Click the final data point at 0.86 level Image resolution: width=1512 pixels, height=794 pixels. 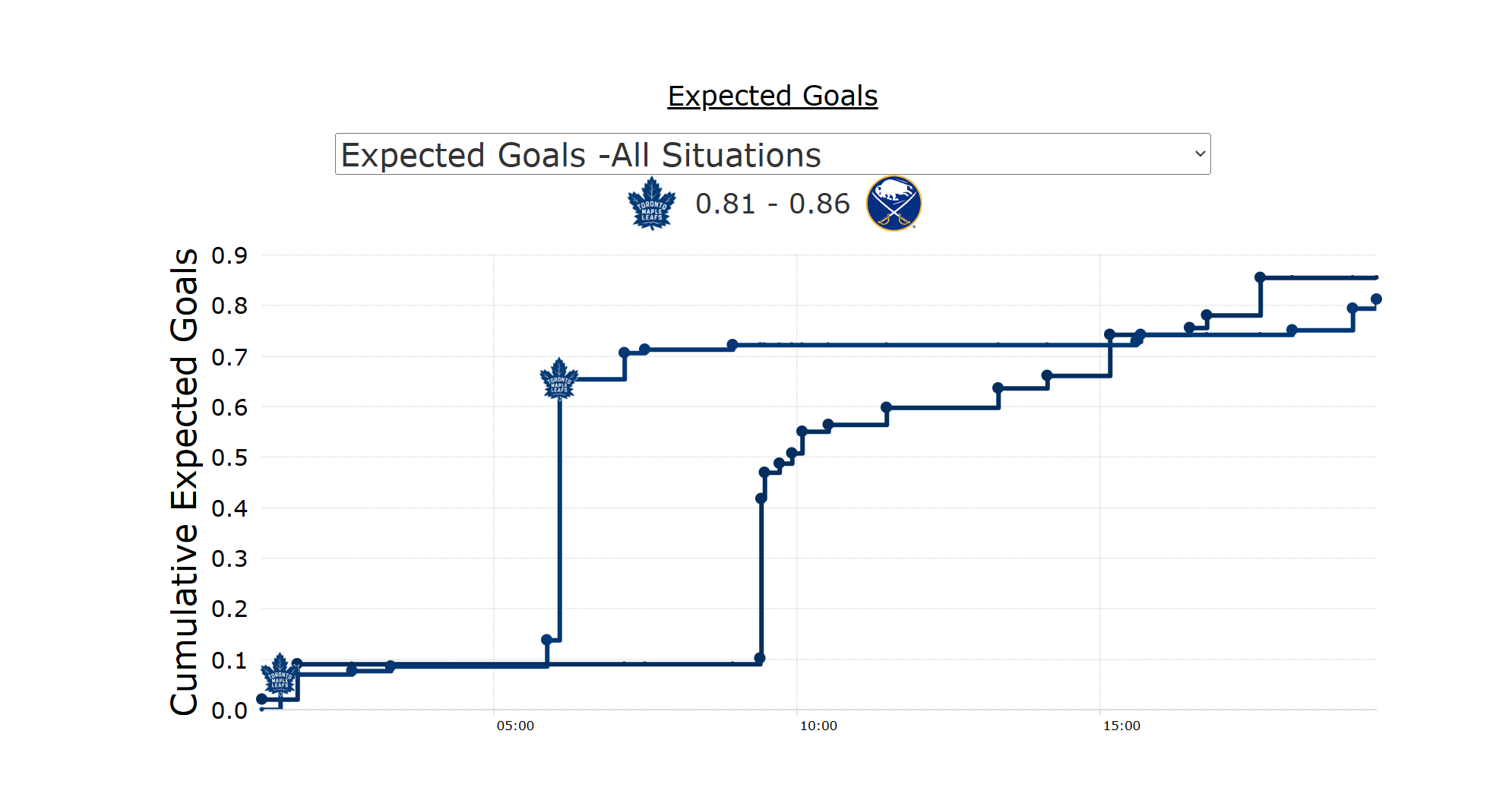[x=1260, y=277]
